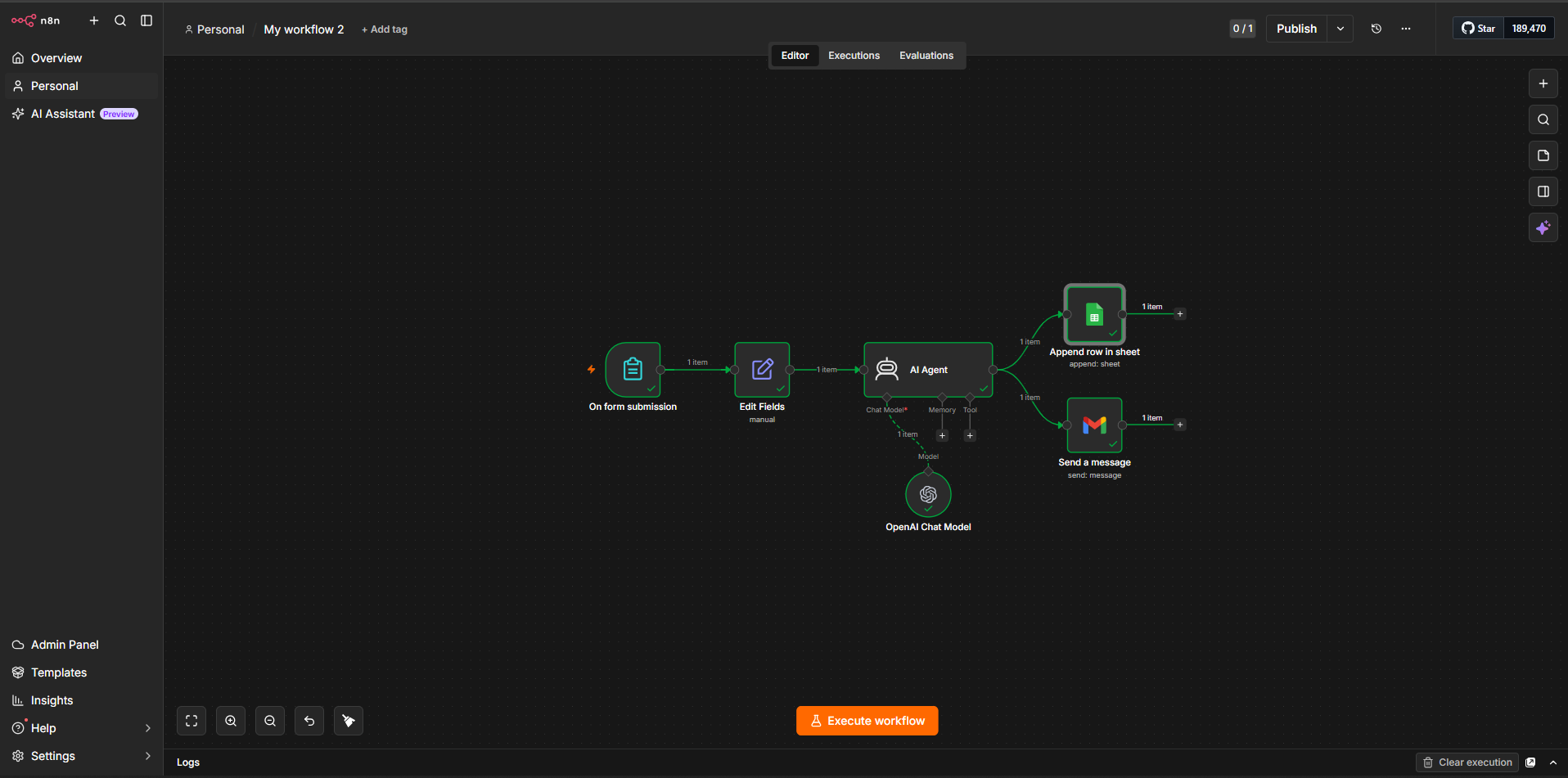Zoom in on the canvas

(231, 721)
